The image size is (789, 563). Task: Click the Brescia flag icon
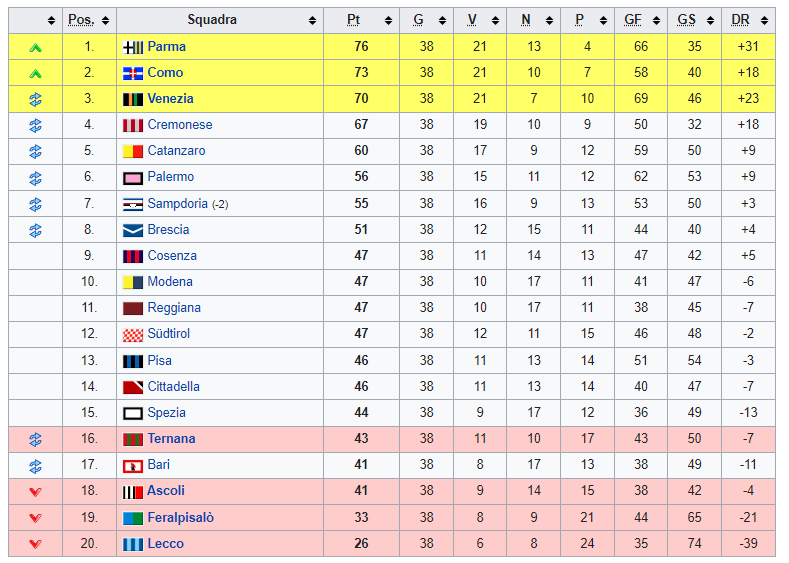[x=133, y=230]
